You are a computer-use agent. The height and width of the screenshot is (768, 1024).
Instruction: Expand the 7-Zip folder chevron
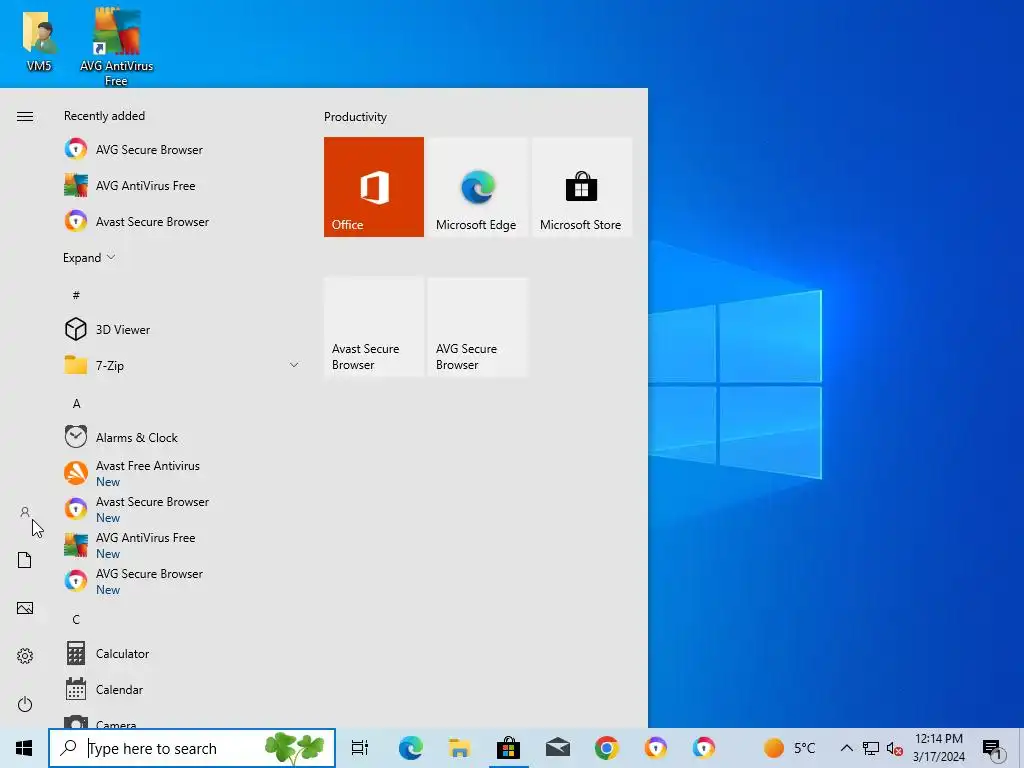click(x=294, y=365)
